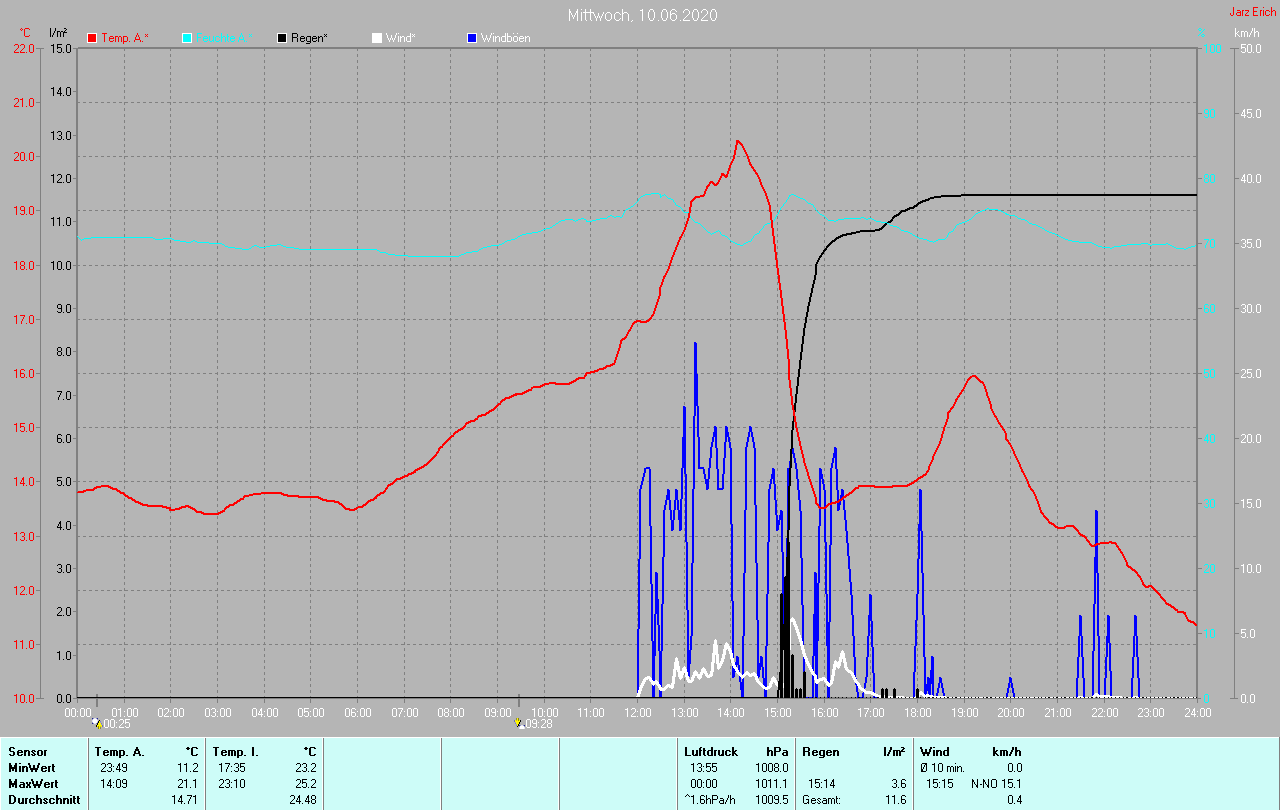This screenshot has height=810, width=1280.
Task: Click the Jarz Erich name label
Action: point(1253,13)
